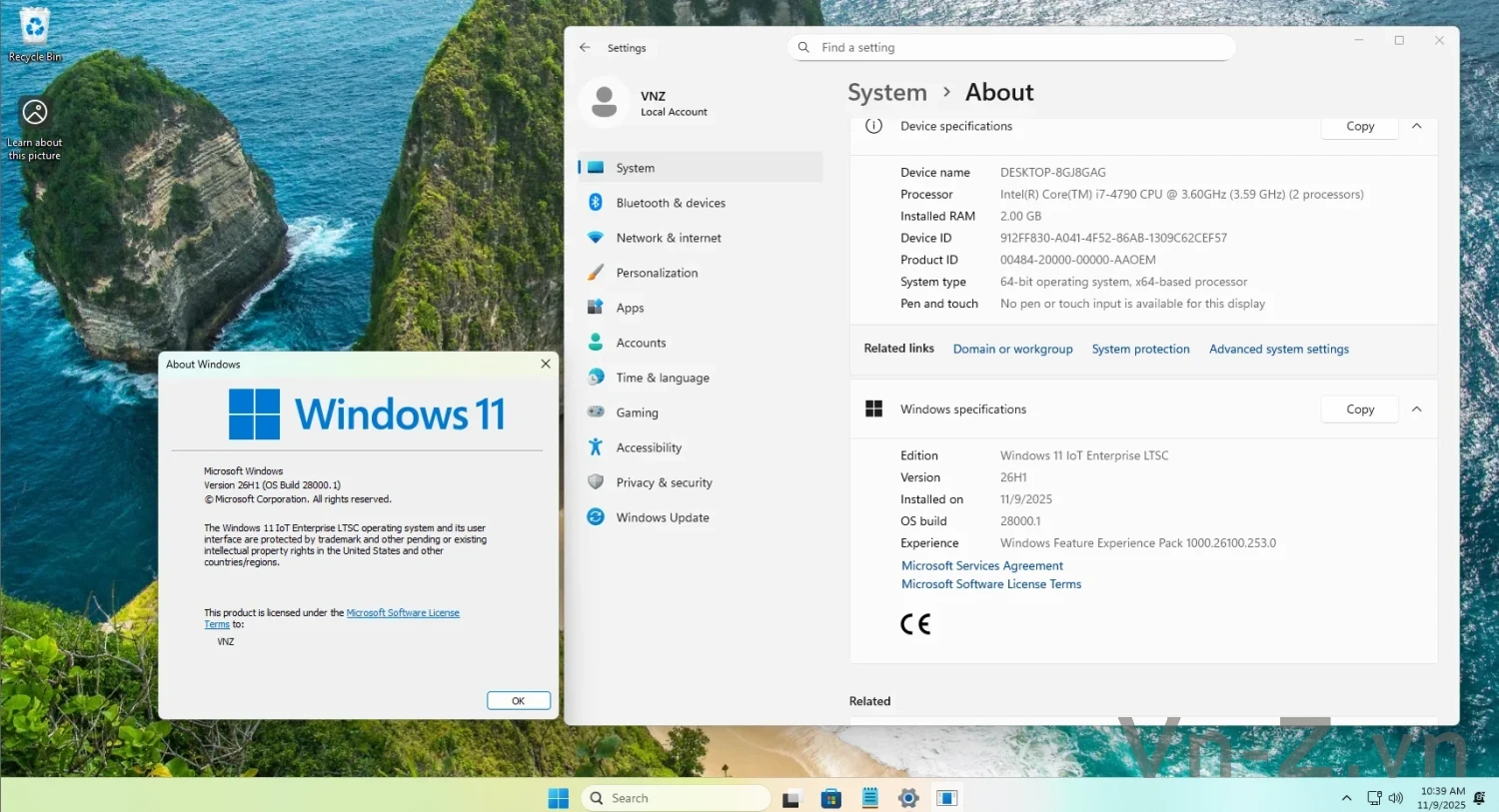
Task: Open Network & internet settings
Action: pos(668,238)
